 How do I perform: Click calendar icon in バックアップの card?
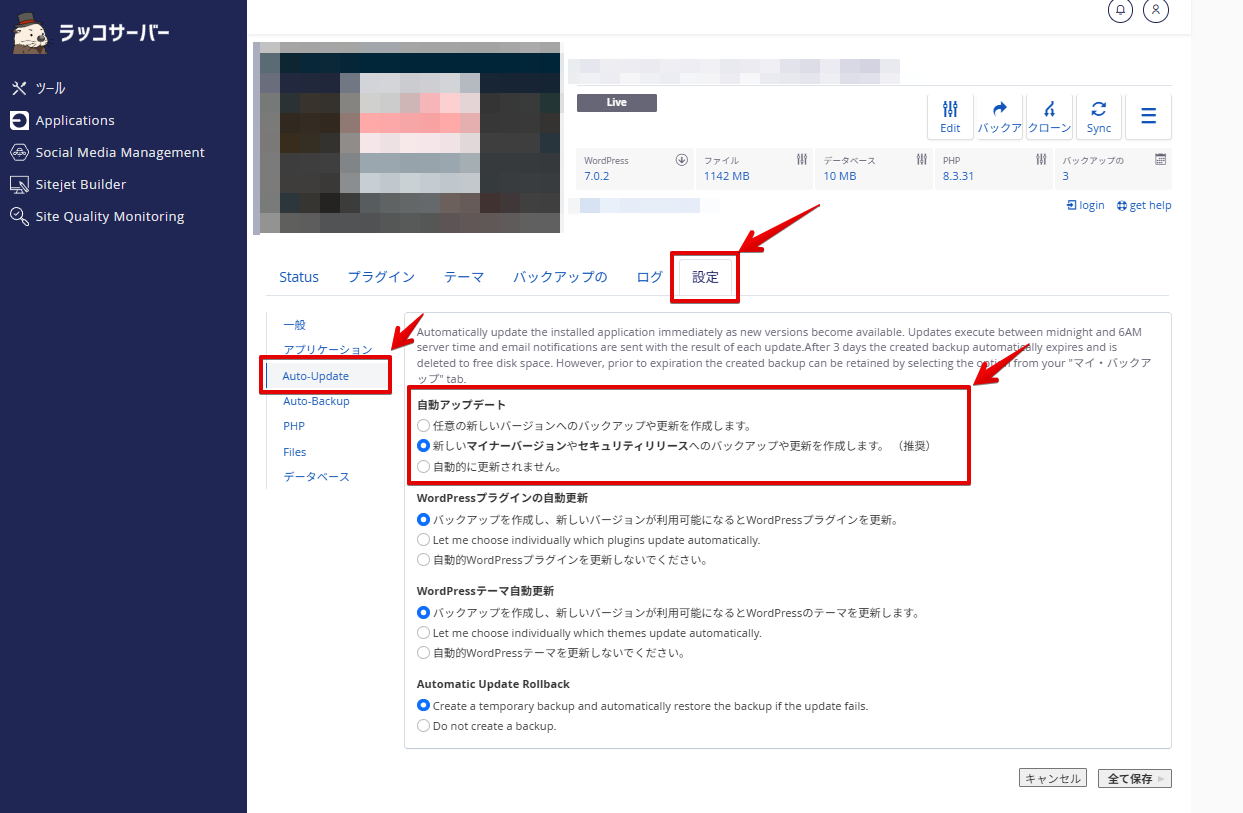pyautogui.click(x=1161, y=160)
